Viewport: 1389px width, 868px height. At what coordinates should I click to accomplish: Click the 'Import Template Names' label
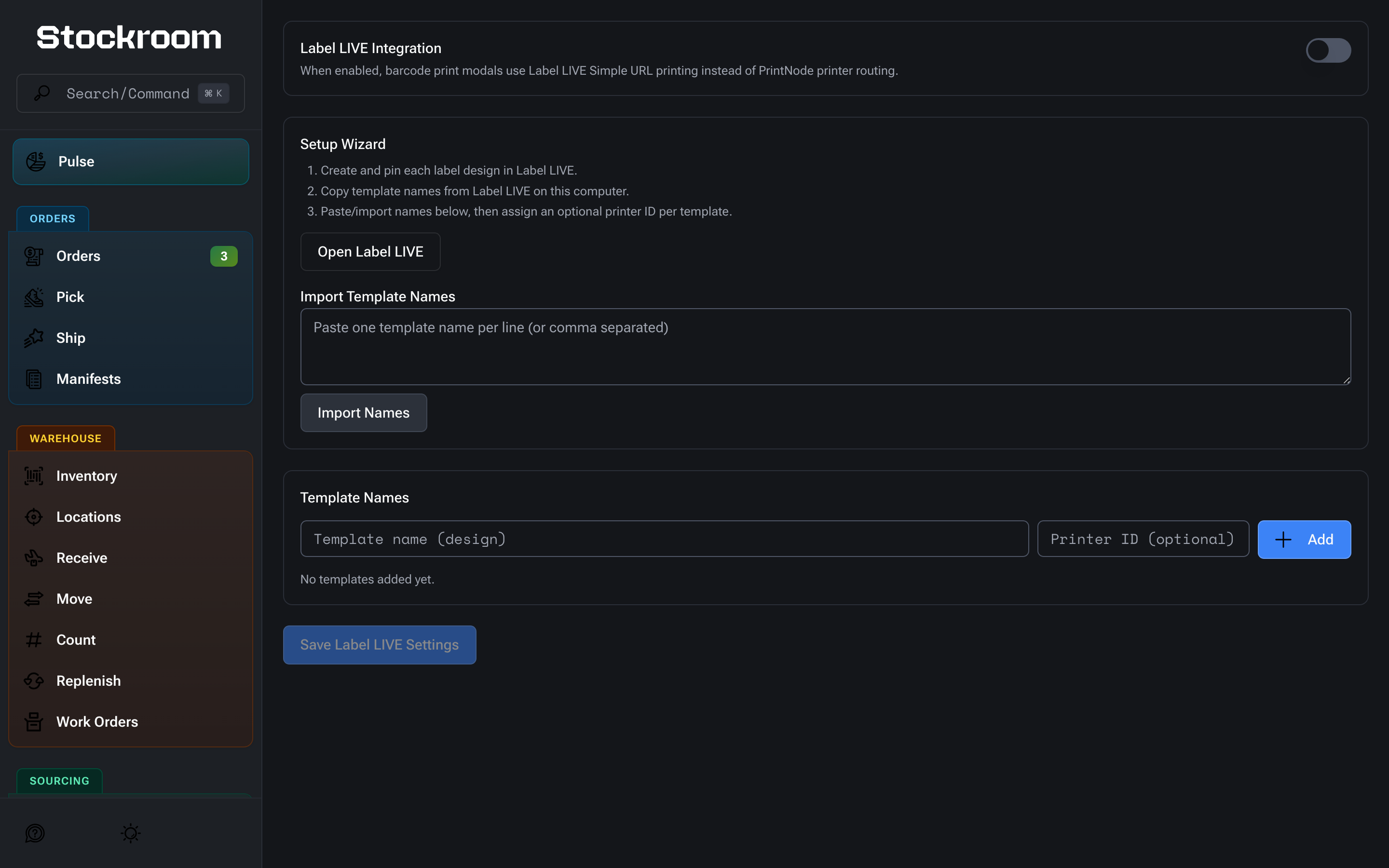[378, 297]
